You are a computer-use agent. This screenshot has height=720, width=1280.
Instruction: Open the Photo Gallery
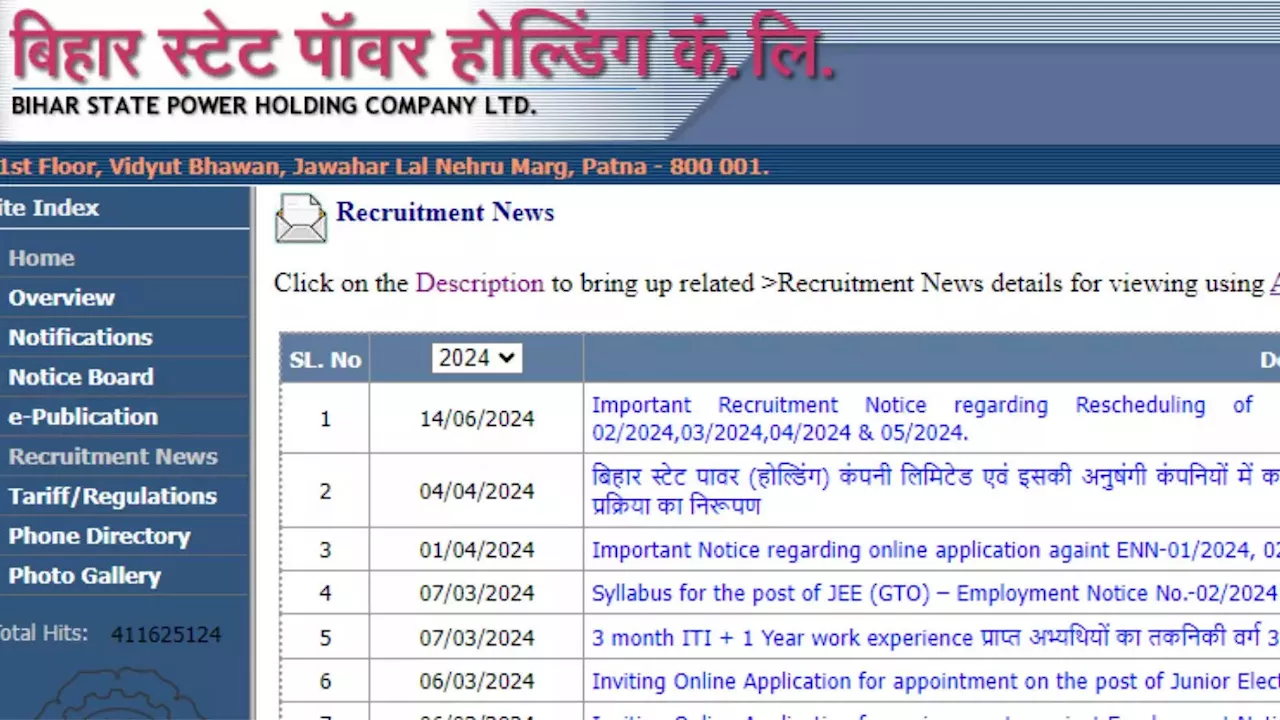tap(85, 576)
